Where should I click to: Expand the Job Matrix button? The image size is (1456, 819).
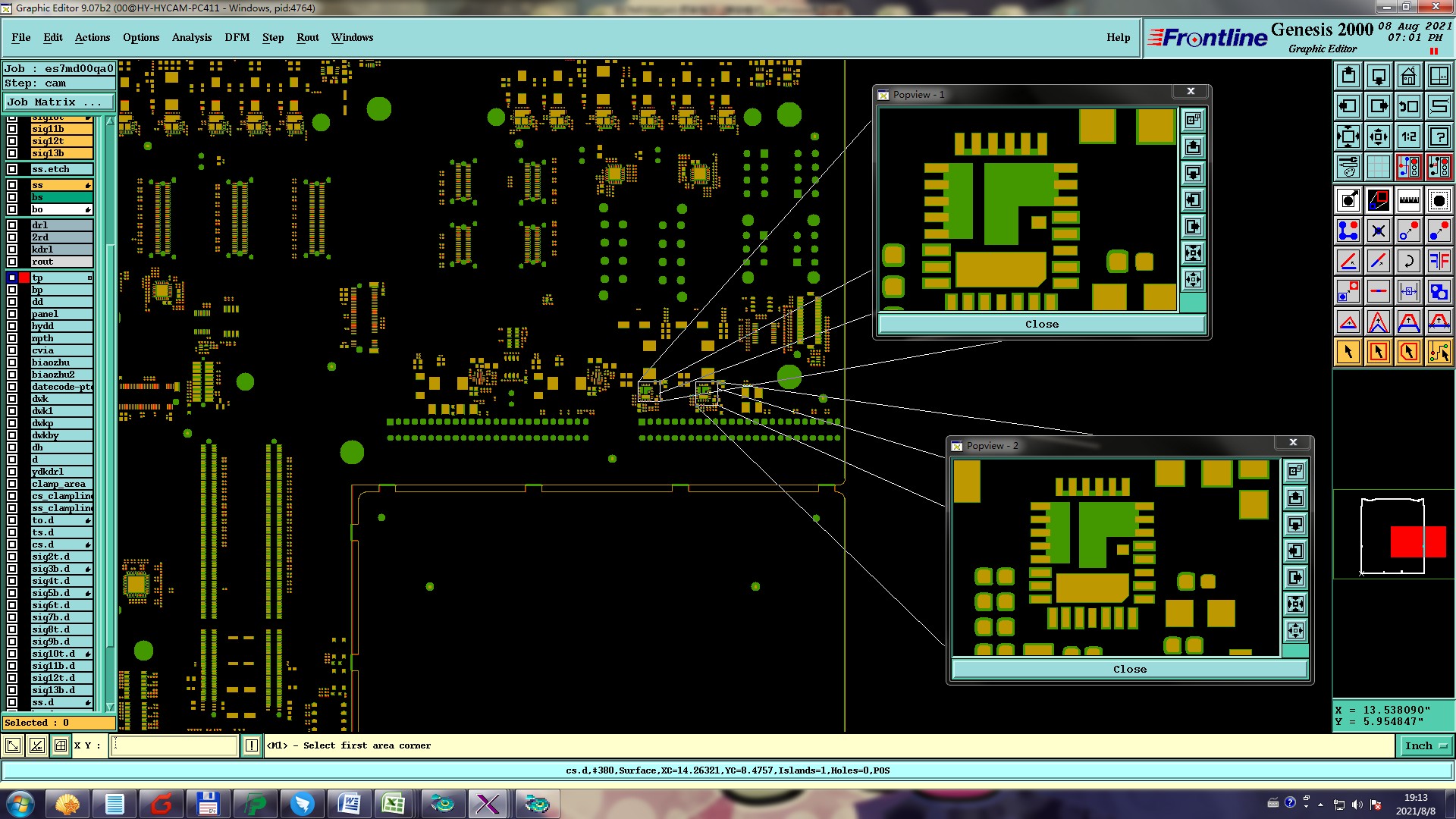point(58,102)
